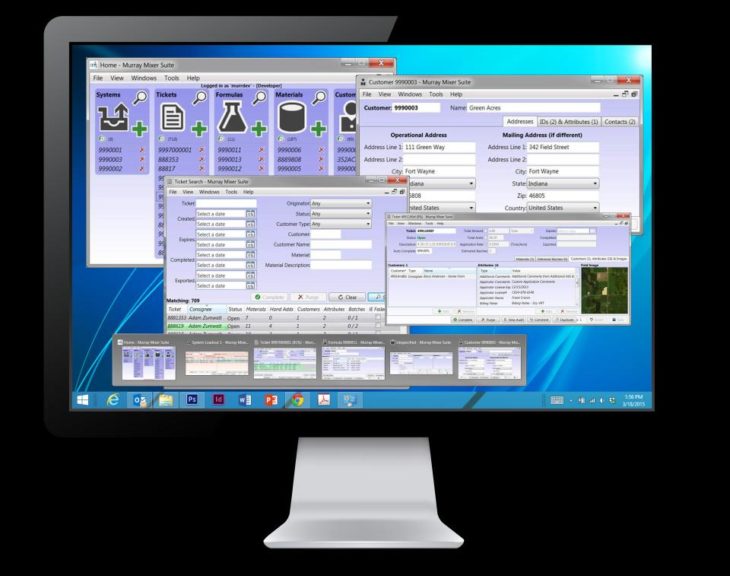The image size is (730, 576).
Task: Open Materials search magnifier on Home
Action: (x=319, y=97)
